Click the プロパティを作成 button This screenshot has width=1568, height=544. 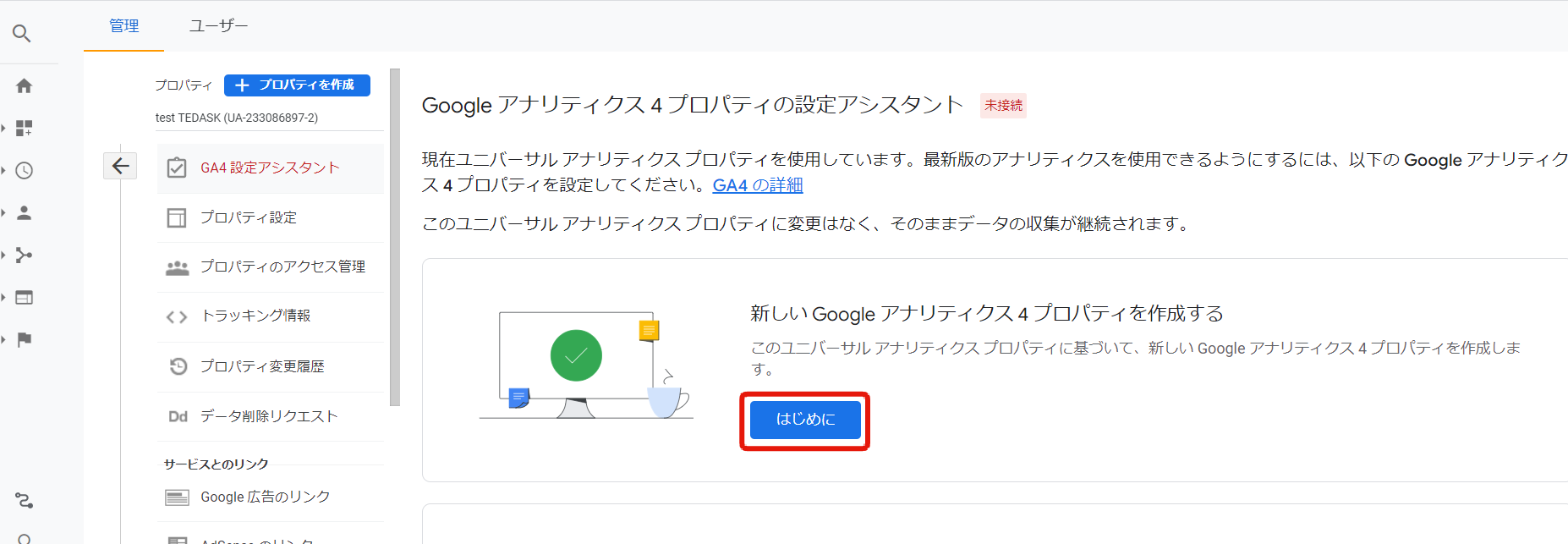297,85
